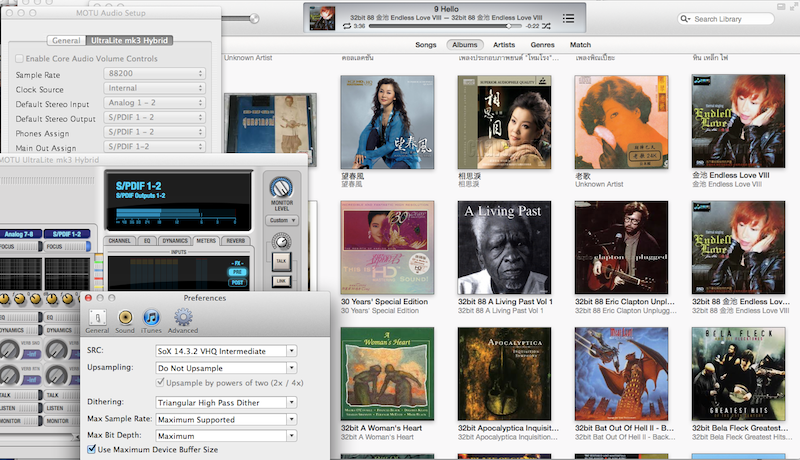Viewport: 800px width, 460px height.
Task: Switch to the Artists view tab
Action: [x=504, y=45]
